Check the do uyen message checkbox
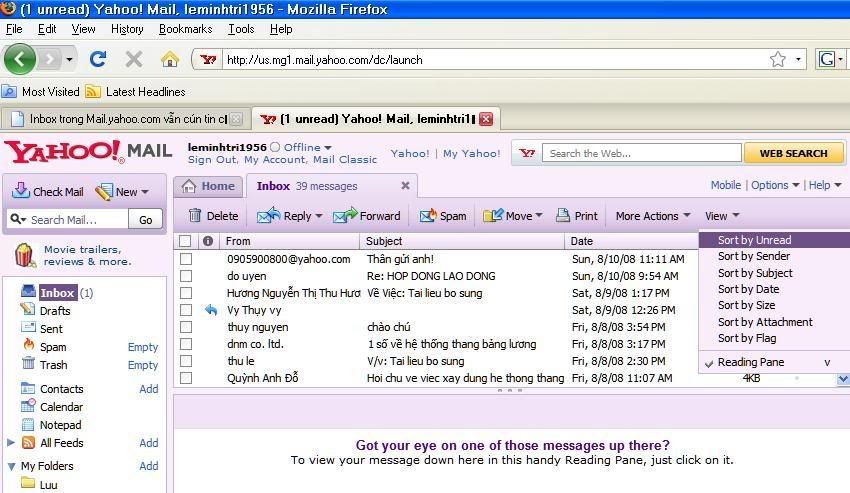850x493 pixels. (186, 276)
